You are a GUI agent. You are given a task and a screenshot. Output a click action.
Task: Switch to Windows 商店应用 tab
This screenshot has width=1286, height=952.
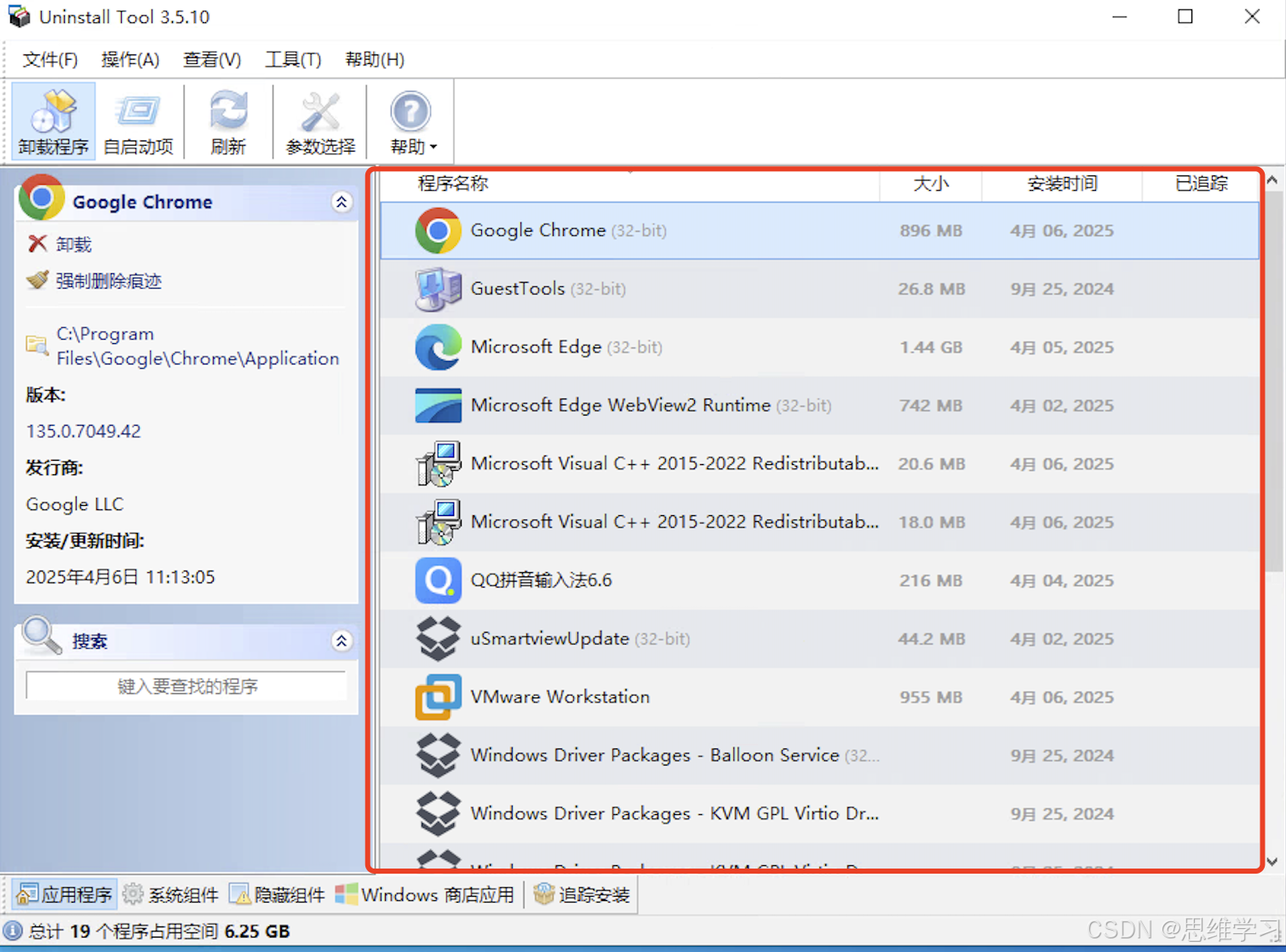point(424,895)
